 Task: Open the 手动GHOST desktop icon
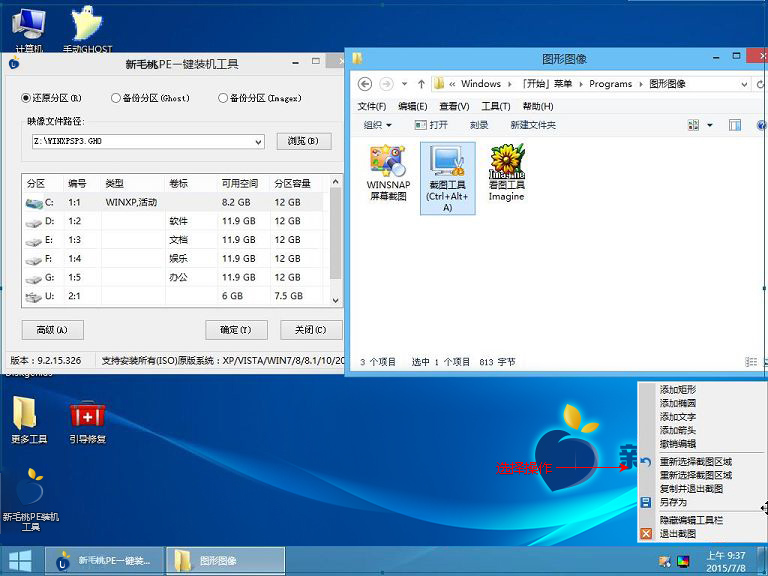[x=87, y=29]
